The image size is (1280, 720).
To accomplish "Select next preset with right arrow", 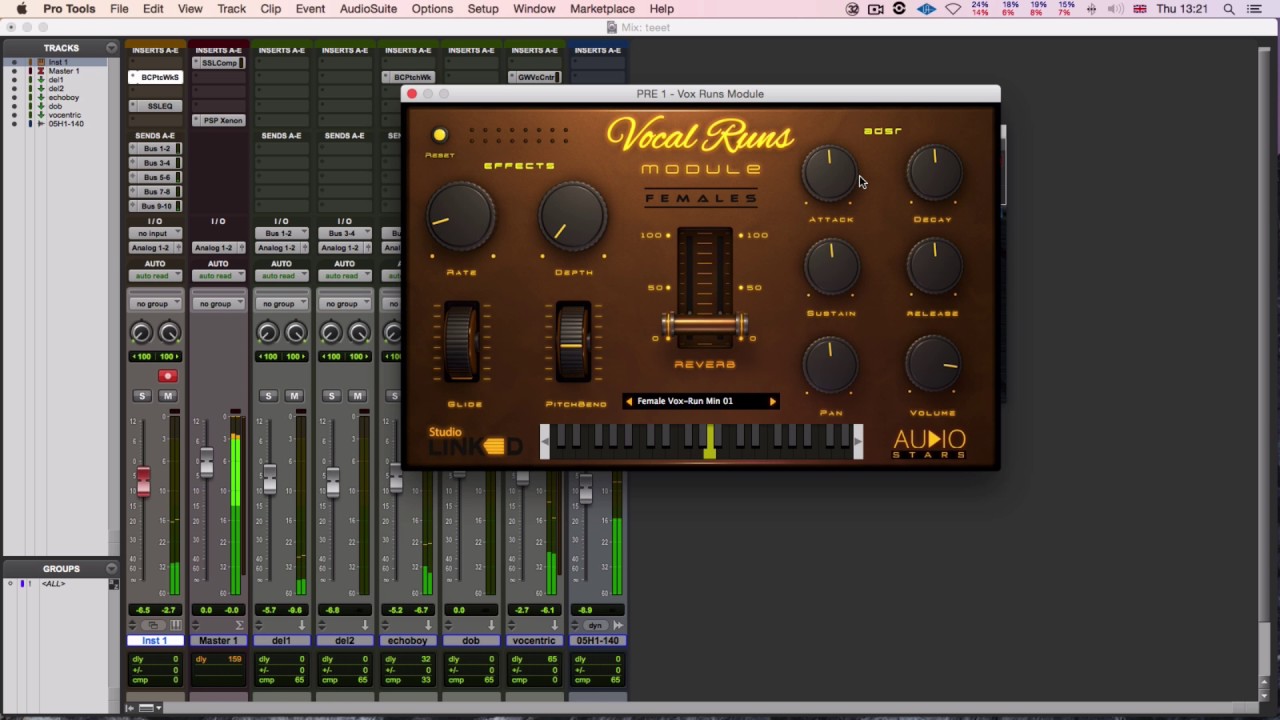I will 772,401.
